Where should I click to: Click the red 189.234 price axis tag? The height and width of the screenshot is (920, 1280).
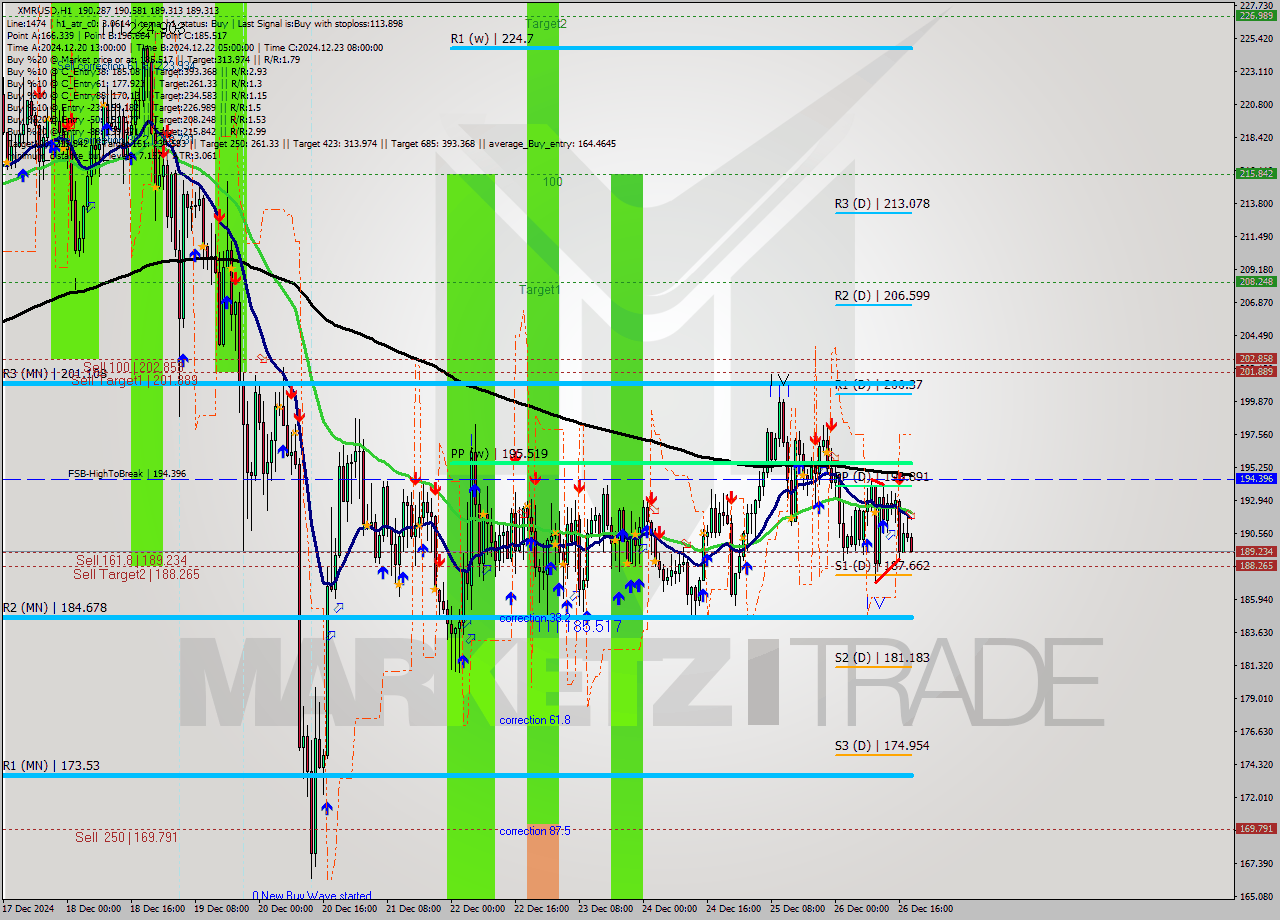1255,551
